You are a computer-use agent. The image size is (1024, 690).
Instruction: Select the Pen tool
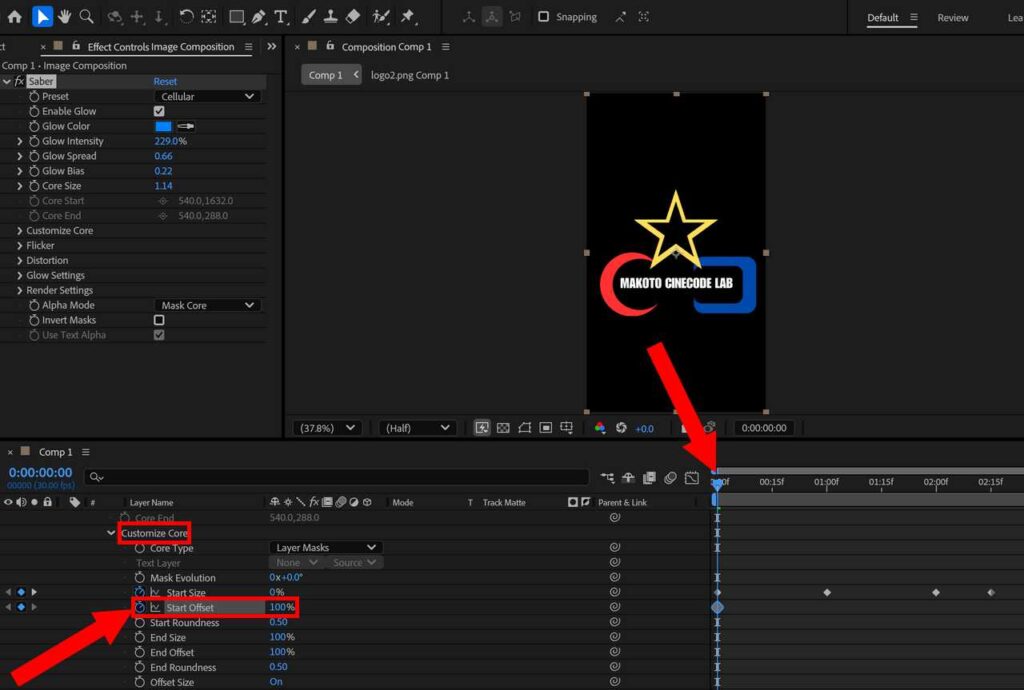point(259,17)
